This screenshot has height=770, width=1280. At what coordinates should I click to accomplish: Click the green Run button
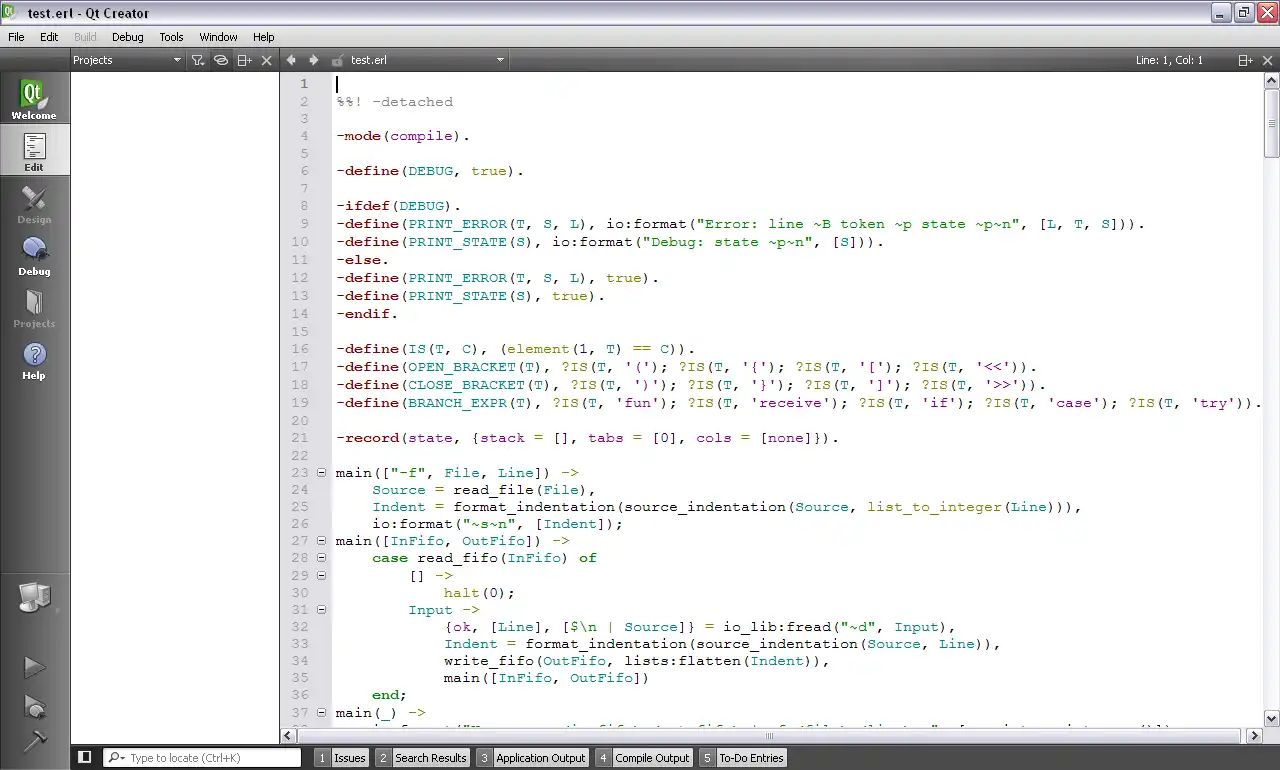[x=34, y=667]
